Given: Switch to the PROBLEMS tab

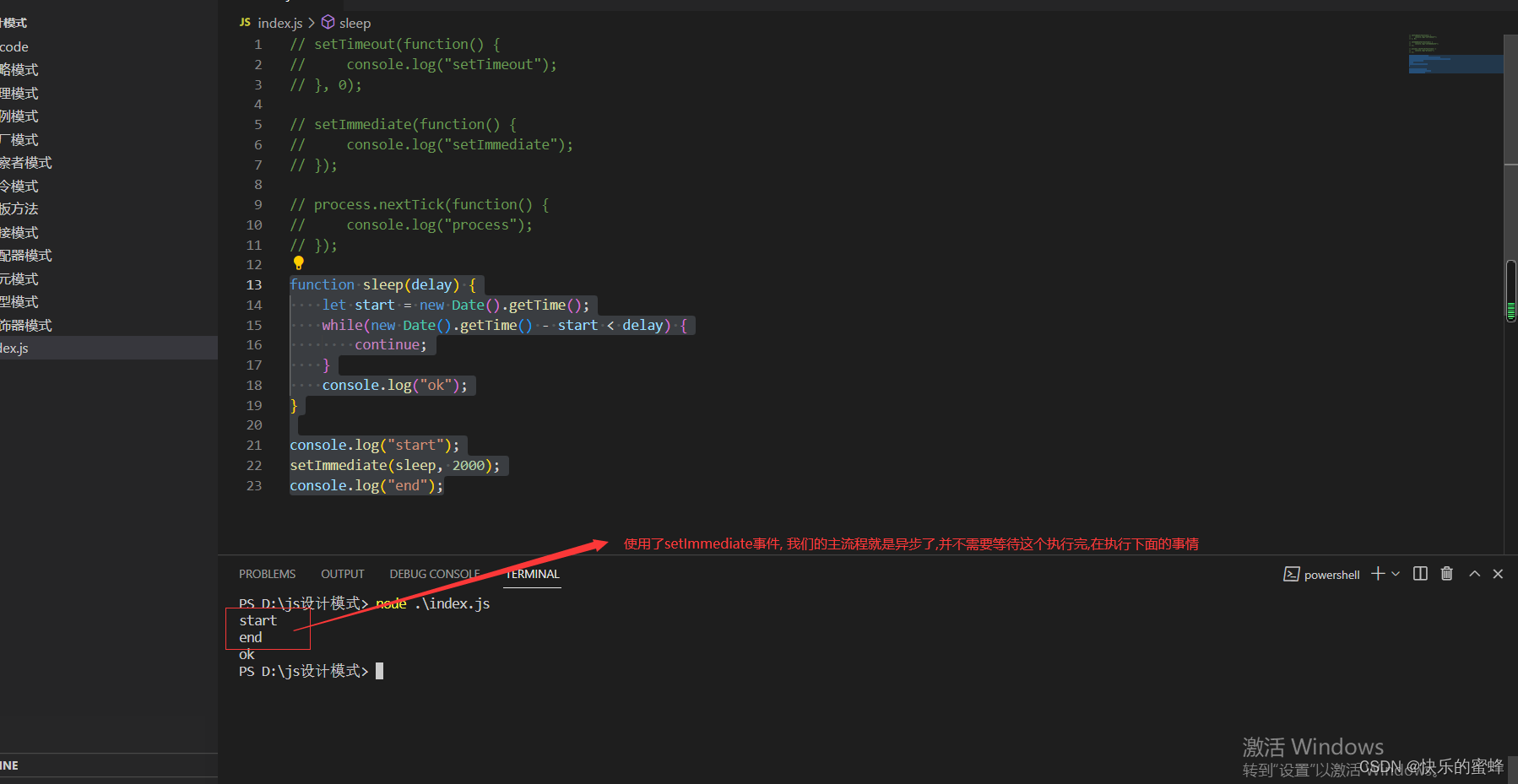Looking at the screenshot, I should [x=267, y=574].
